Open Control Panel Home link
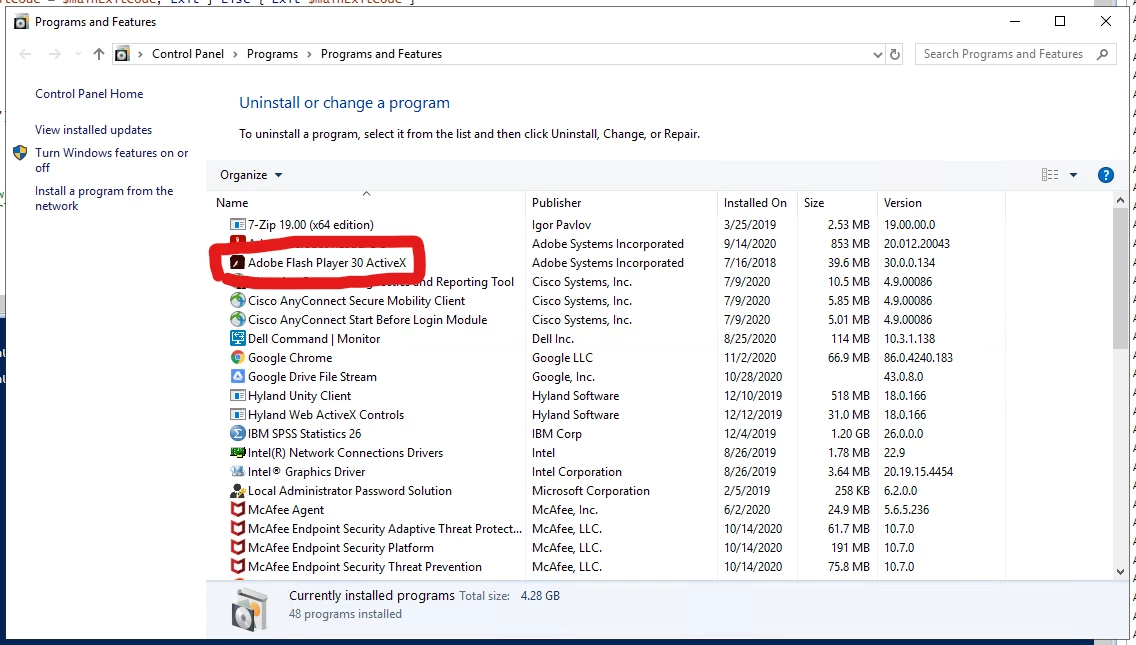Screen dimensions: 1136x645 [x=89, y=93]
